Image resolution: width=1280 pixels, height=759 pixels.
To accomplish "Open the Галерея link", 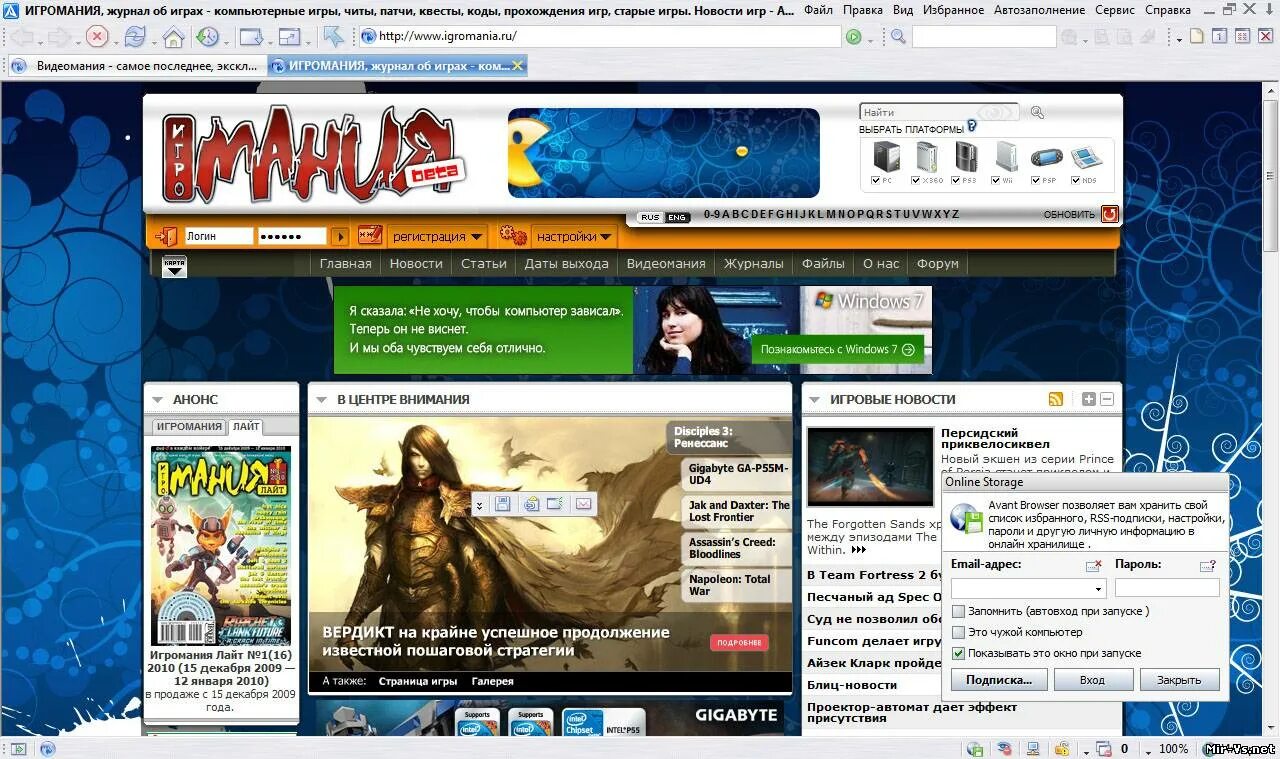I will [x=492, y=681].
